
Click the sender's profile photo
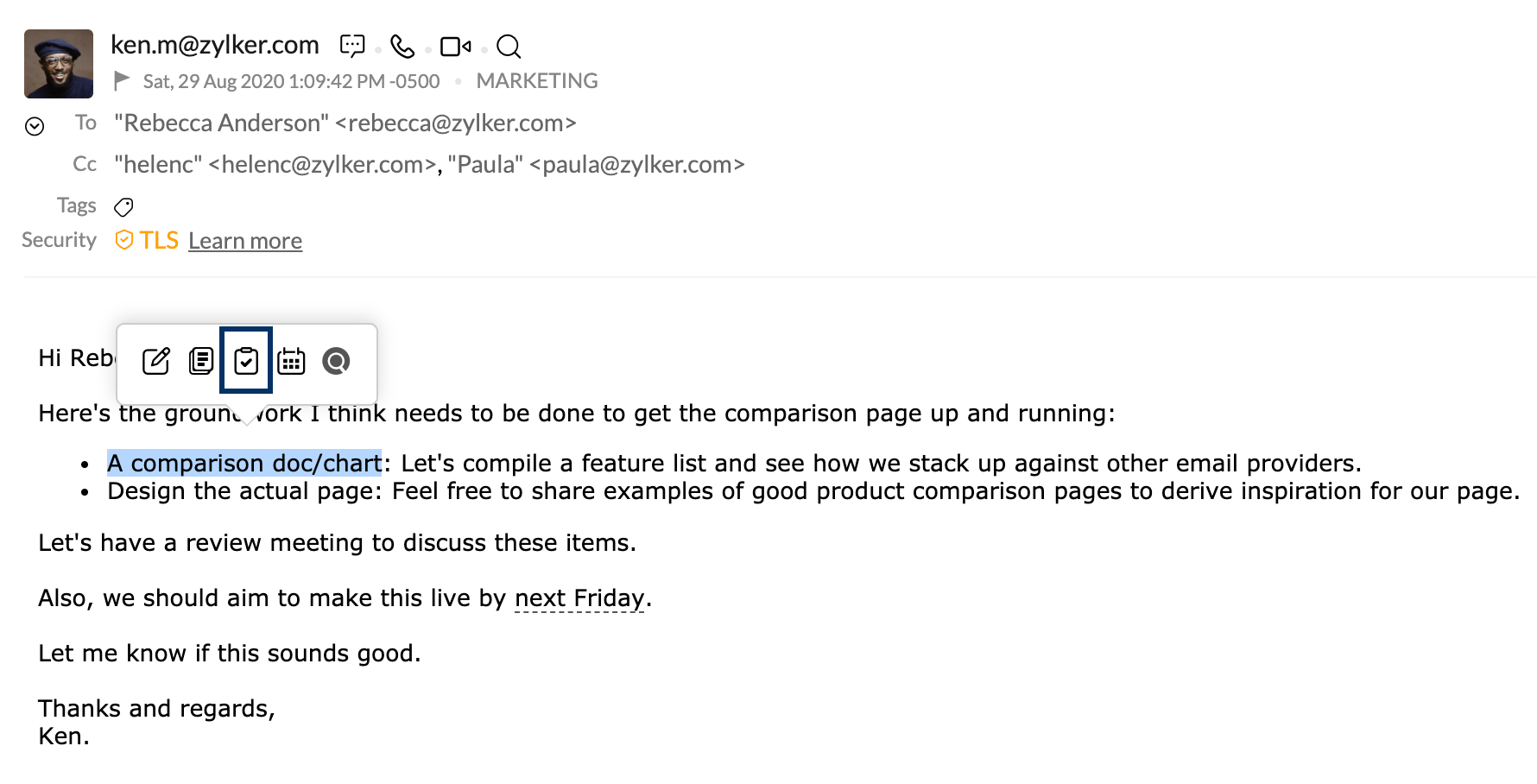point(59,64)
